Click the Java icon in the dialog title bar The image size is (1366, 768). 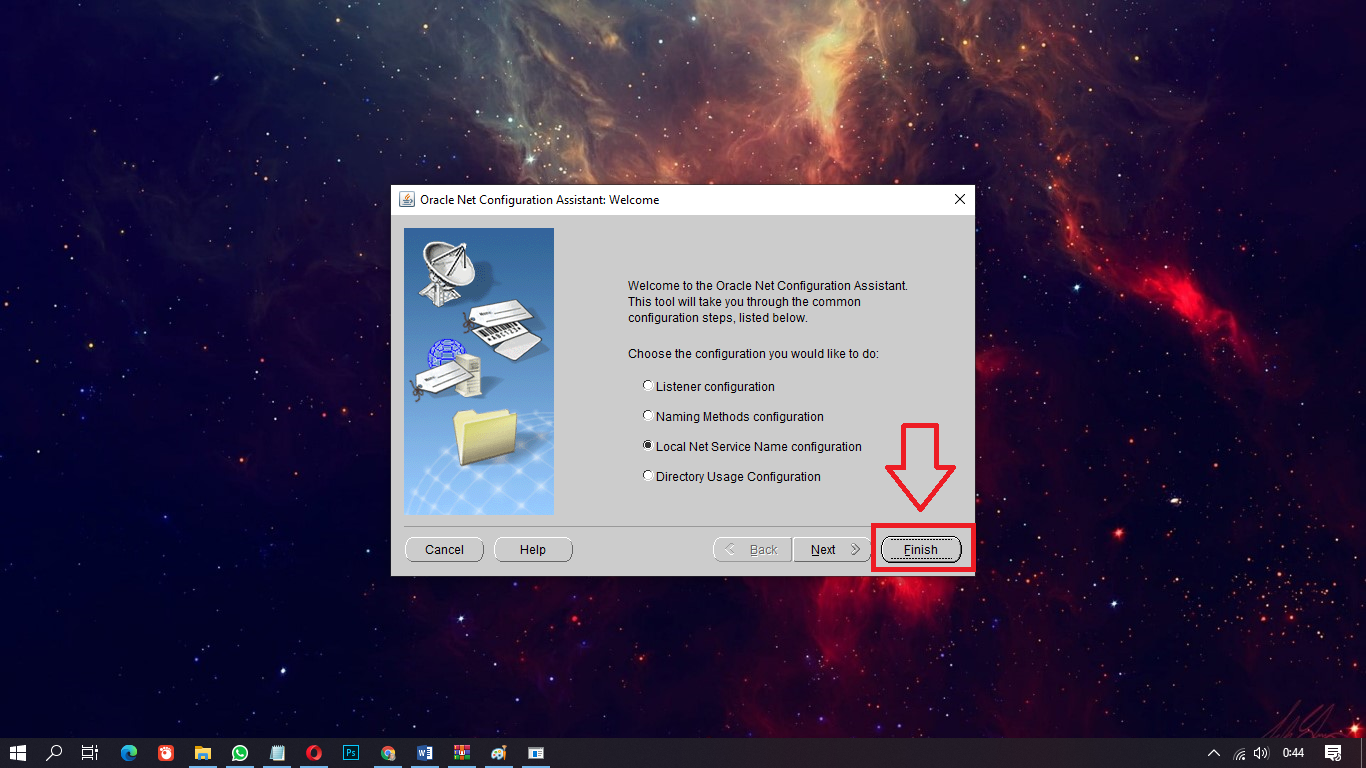407,199
